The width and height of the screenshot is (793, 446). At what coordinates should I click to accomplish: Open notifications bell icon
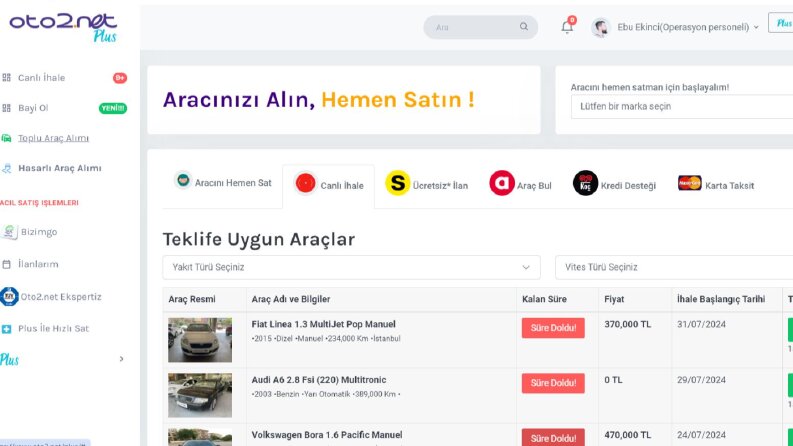click(567, 27)
